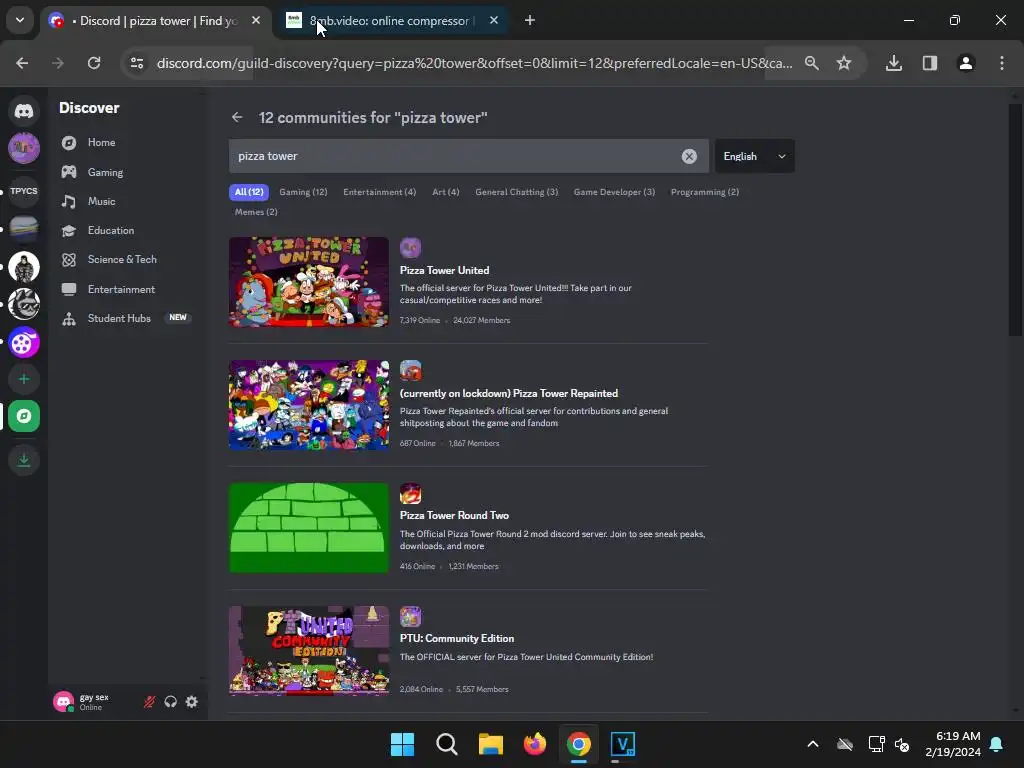Select the All (12) filter tab

coord(249,192)
